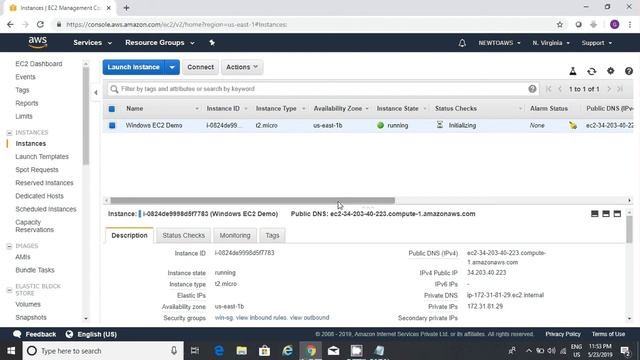
Task: Open AMIs in sidebar
Action: pos(23,257)
